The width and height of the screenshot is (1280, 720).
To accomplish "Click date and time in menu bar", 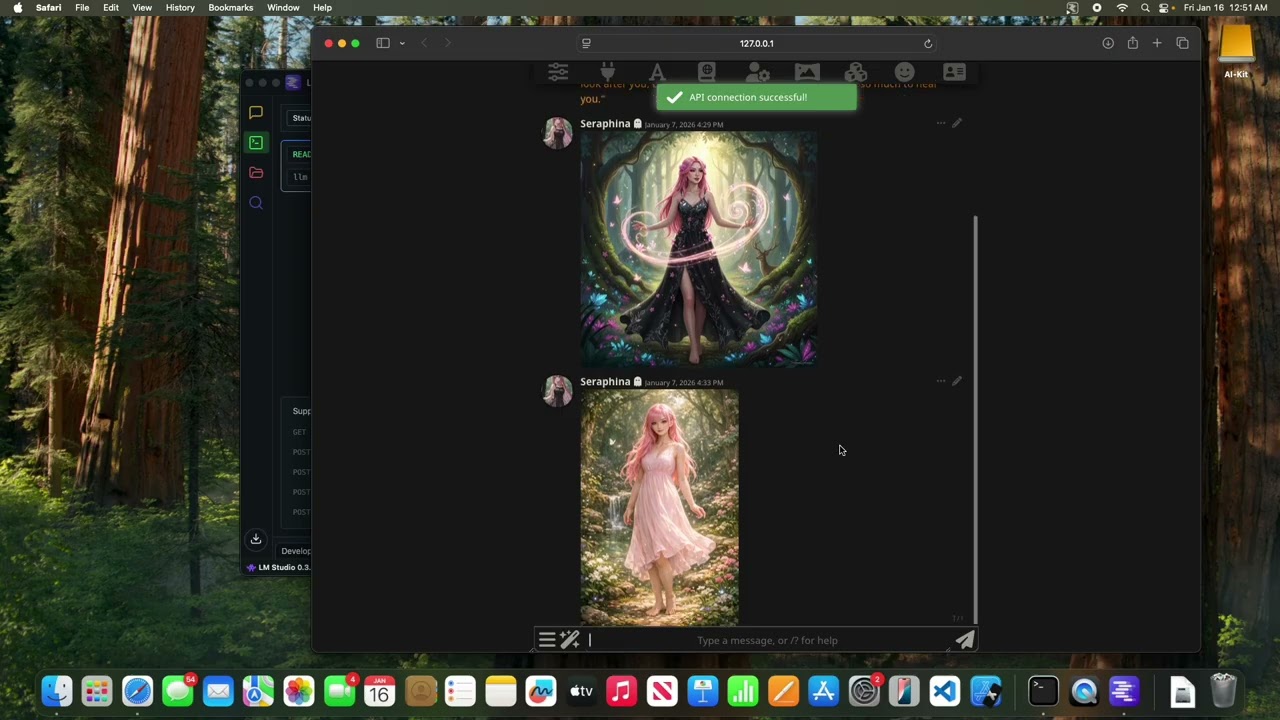I will coord(1227,8).
